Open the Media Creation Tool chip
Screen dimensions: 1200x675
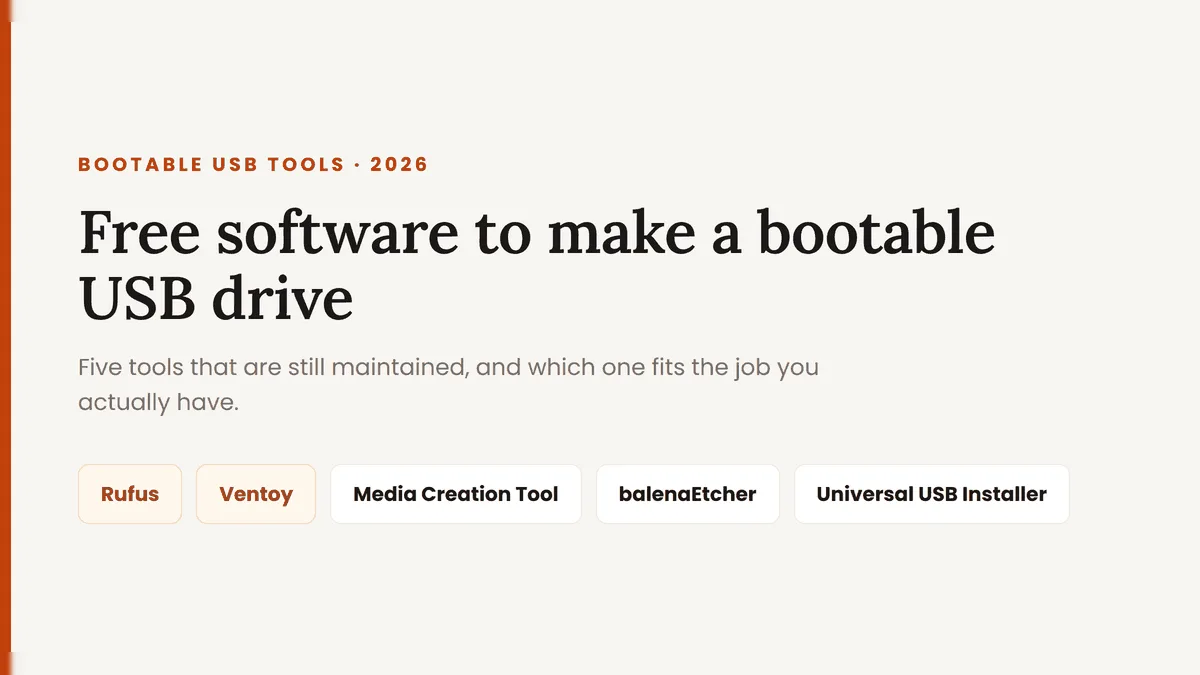point(456,494)
